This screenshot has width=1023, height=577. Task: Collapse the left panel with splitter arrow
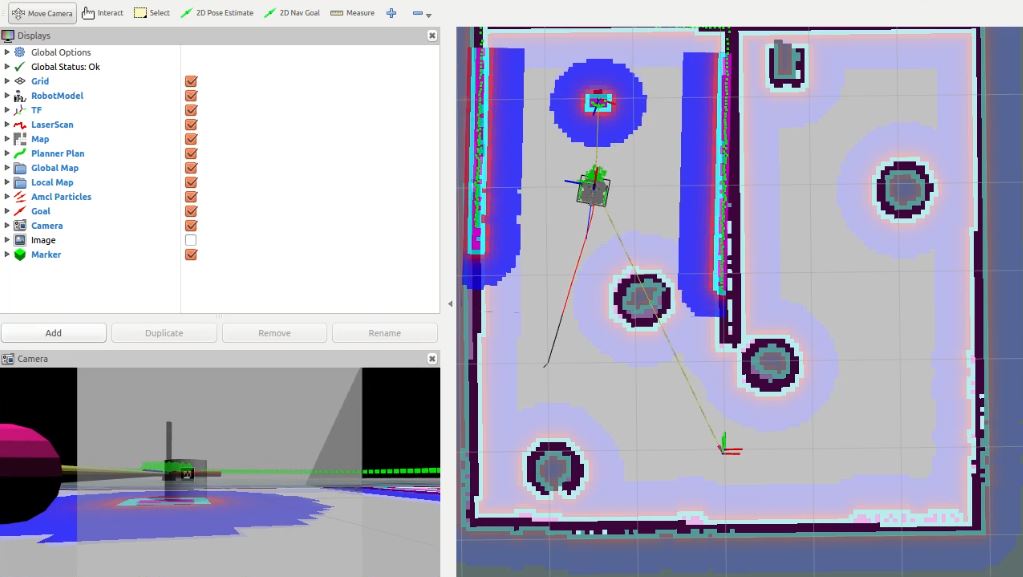tap(448, 303)
